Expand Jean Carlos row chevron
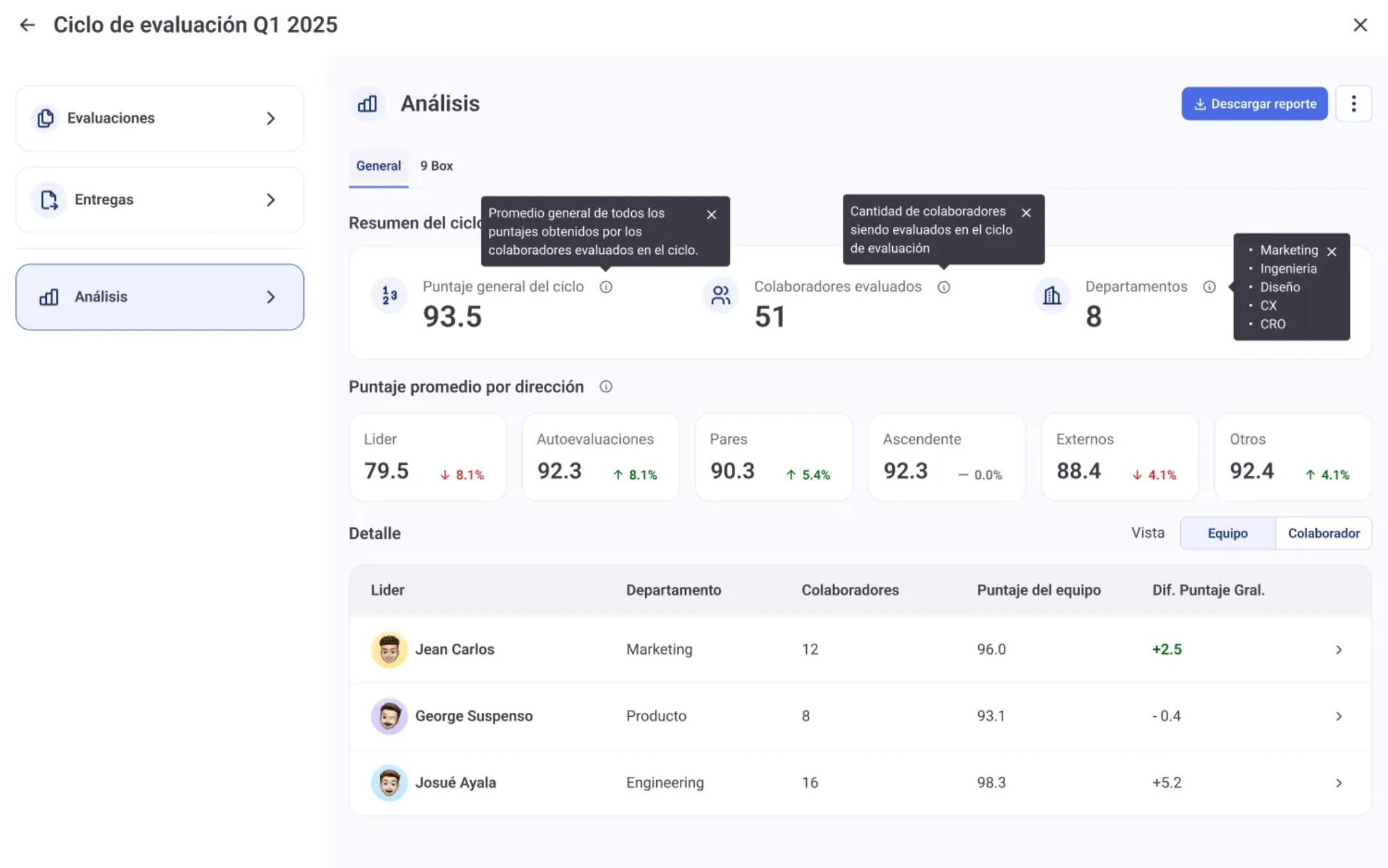 click(x=1339, y=650)
